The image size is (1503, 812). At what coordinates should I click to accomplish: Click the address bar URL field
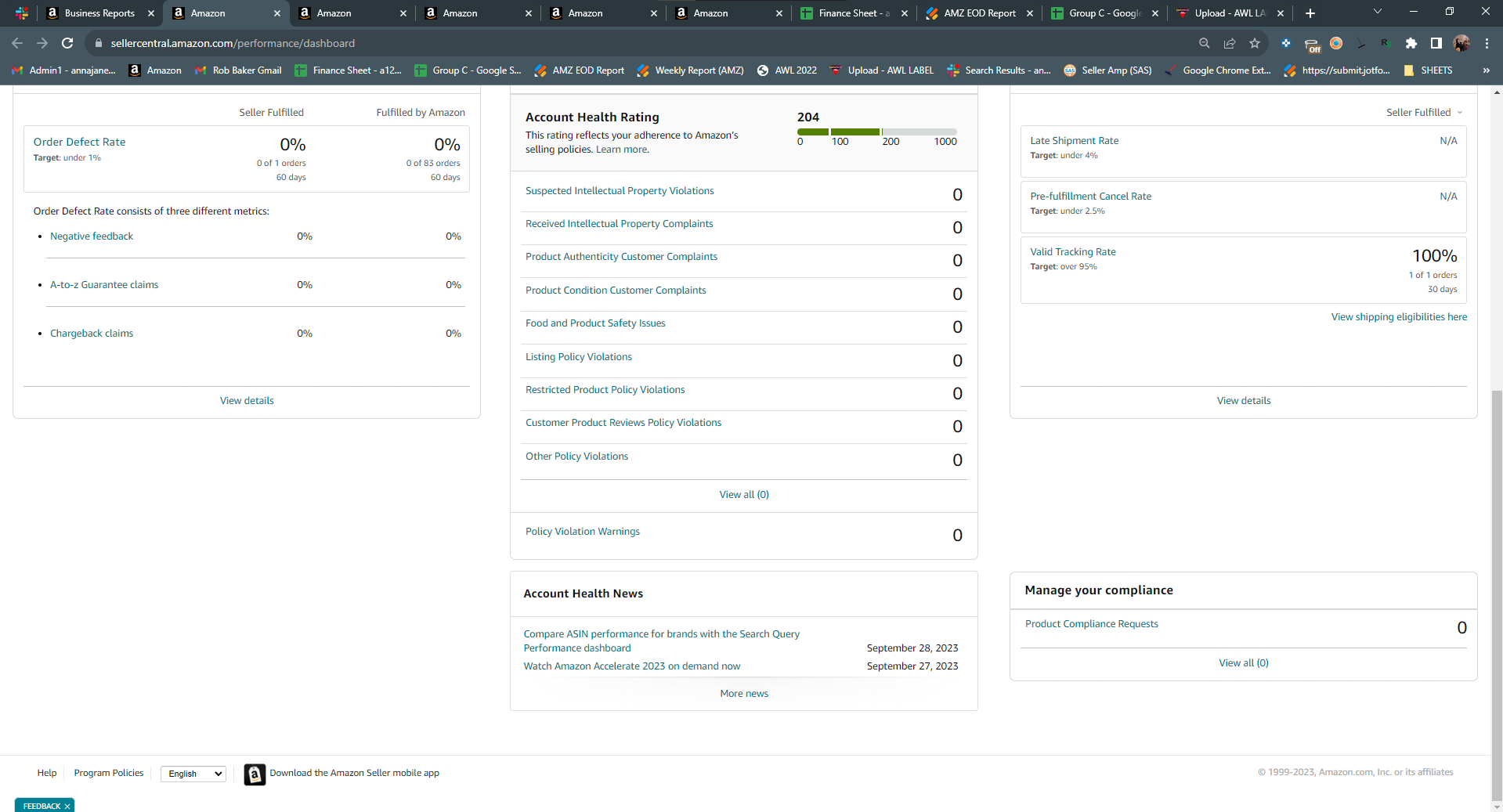[642, 43]
